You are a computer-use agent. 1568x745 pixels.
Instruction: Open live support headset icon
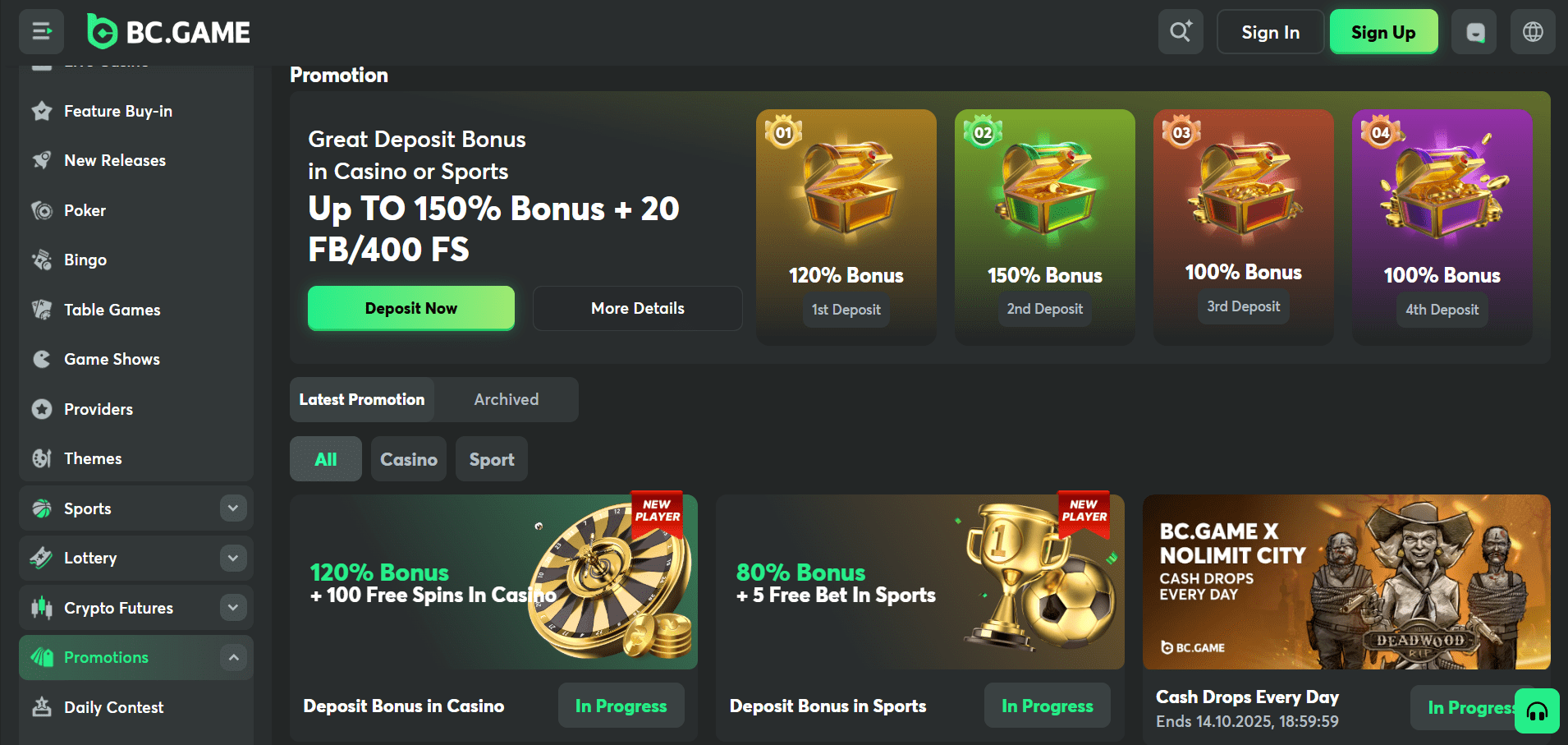pyautogui.click(x=1537, y=711)
